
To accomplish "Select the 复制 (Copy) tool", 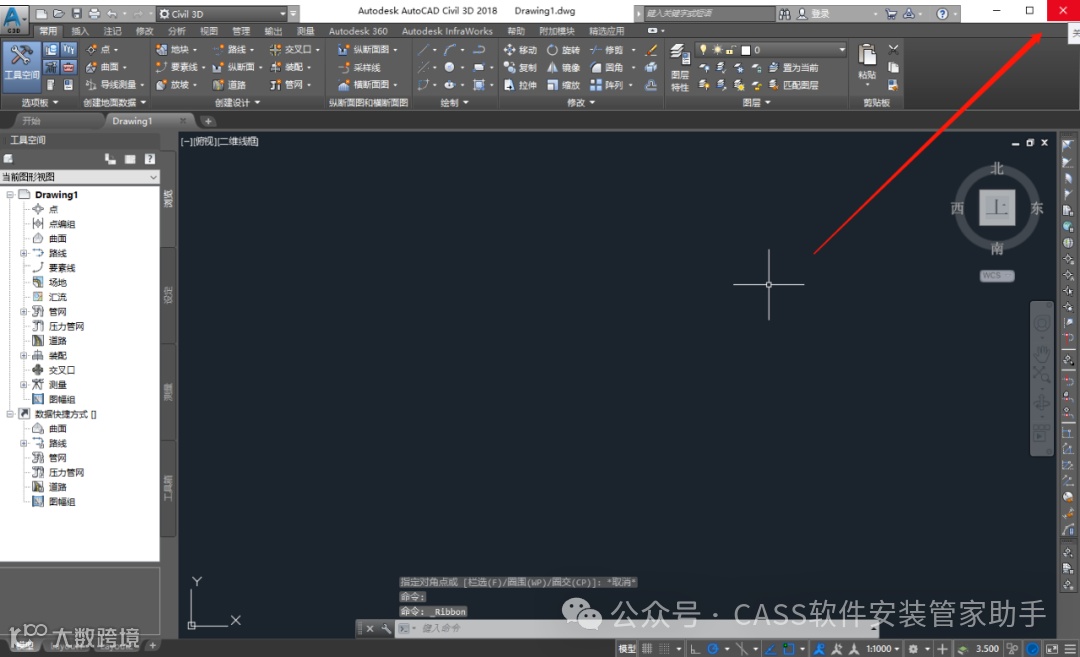I will pos(520,67).
